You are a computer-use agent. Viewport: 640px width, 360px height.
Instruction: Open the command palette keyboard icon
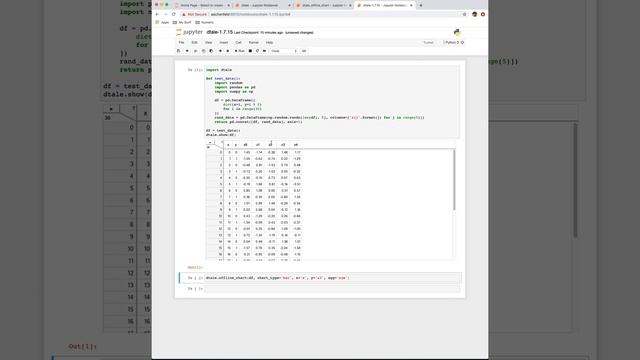[304, 51]
